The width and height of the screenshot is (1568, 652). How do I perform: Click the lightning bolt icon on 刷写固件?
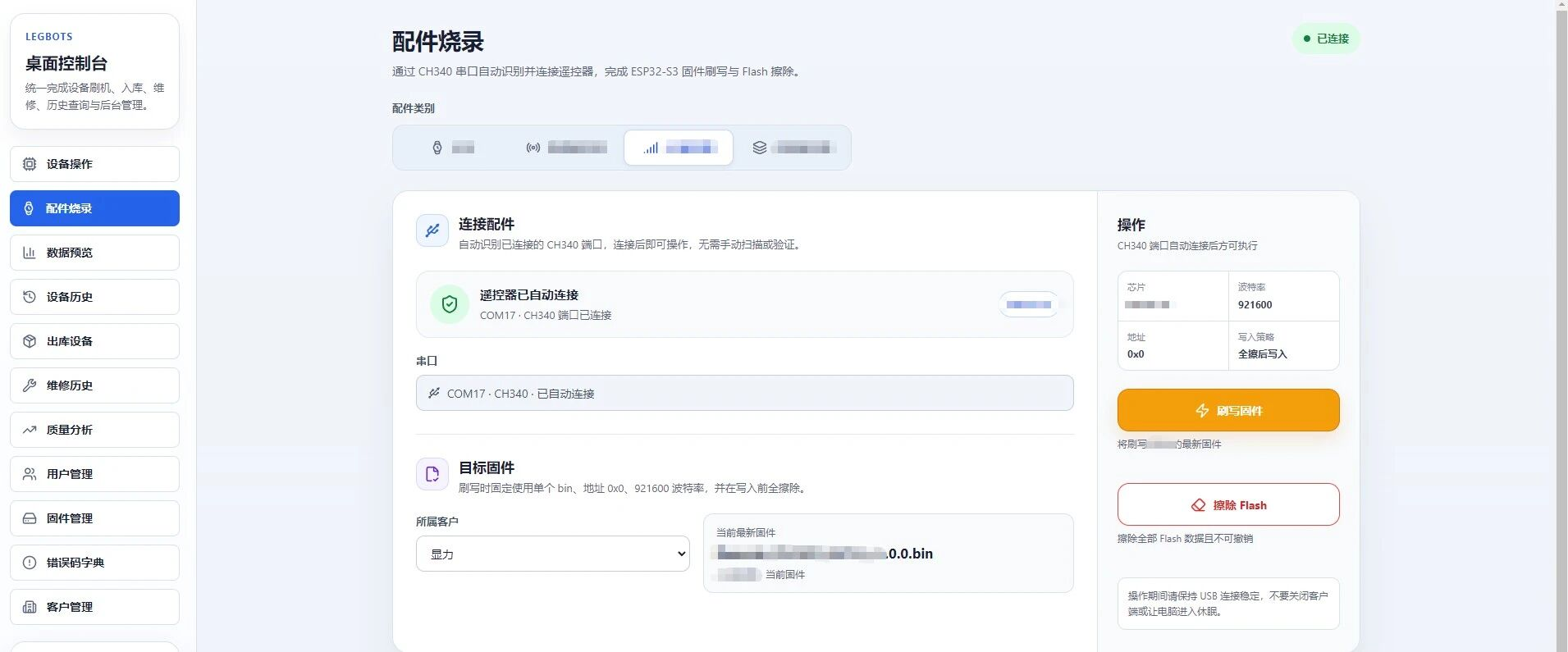click(1202, 410)
